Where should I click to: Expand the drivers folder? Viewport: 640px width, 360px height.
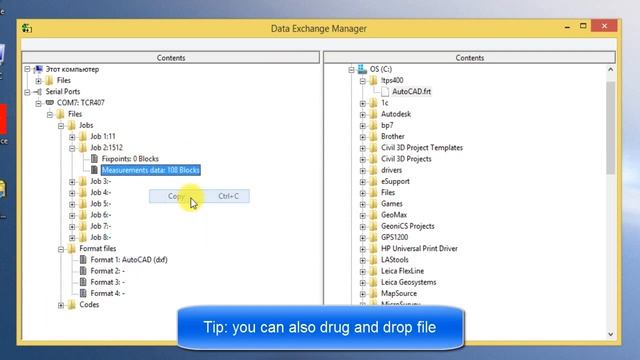(x=362, y=171)
